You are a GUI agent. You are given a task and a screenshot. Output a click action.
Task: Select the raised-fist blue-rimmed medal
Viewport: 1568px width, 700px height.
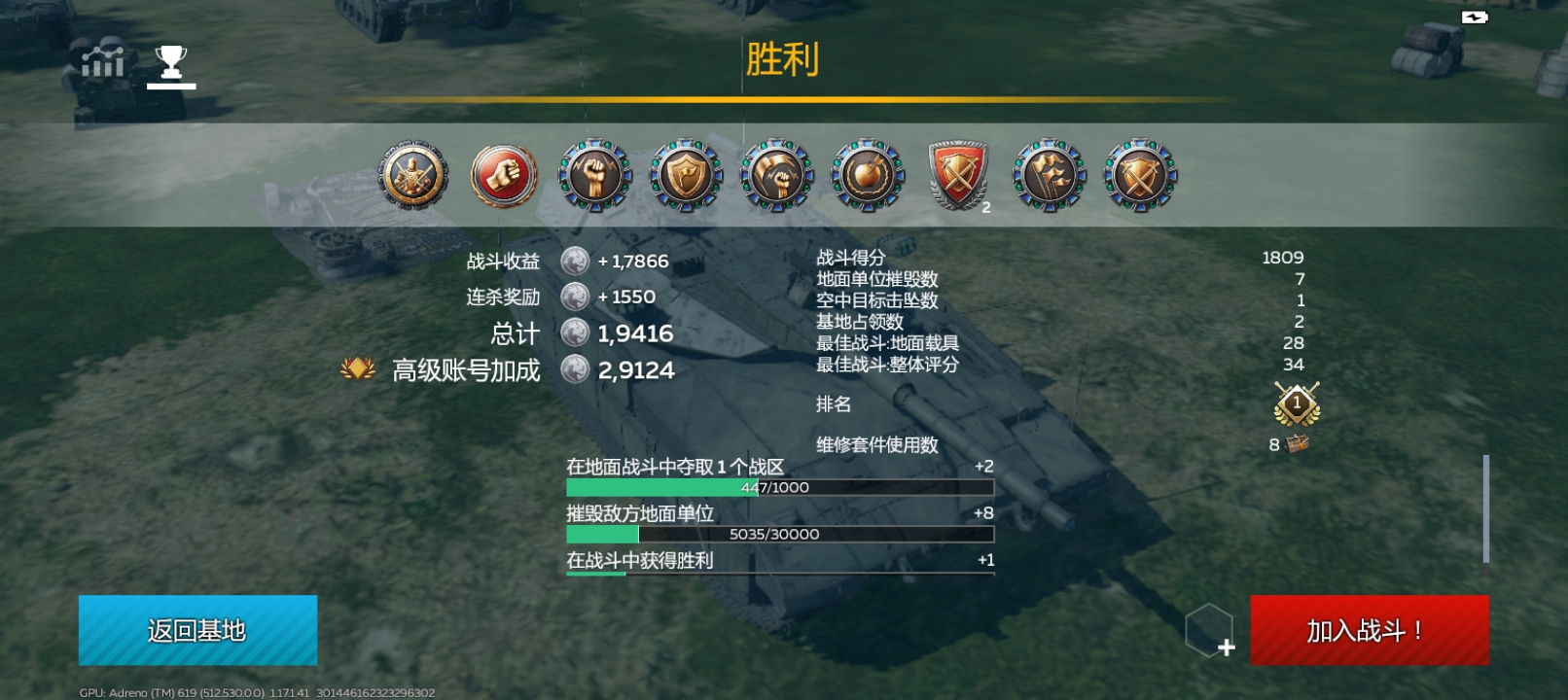tap(594, 176)
